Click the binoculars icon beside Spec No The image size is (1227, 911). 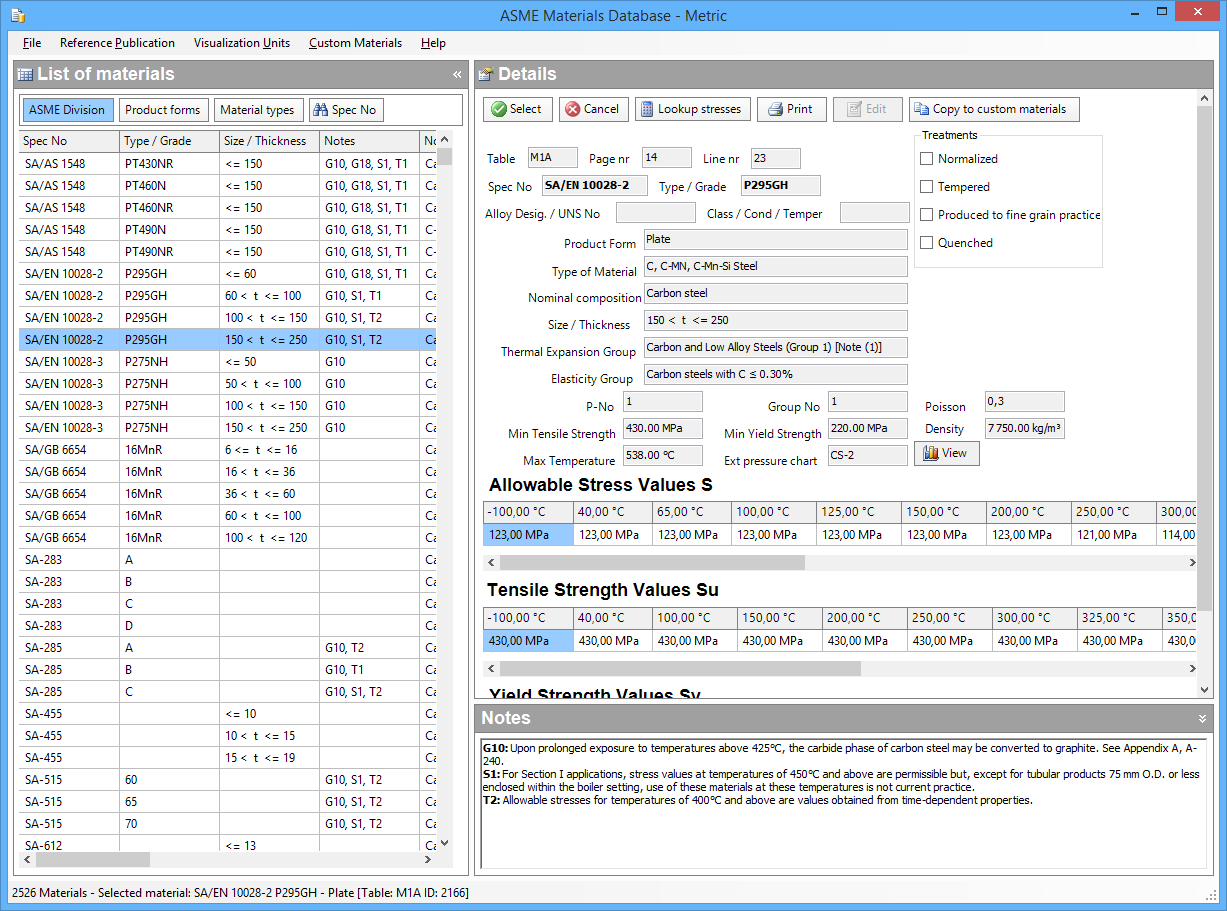320,110
